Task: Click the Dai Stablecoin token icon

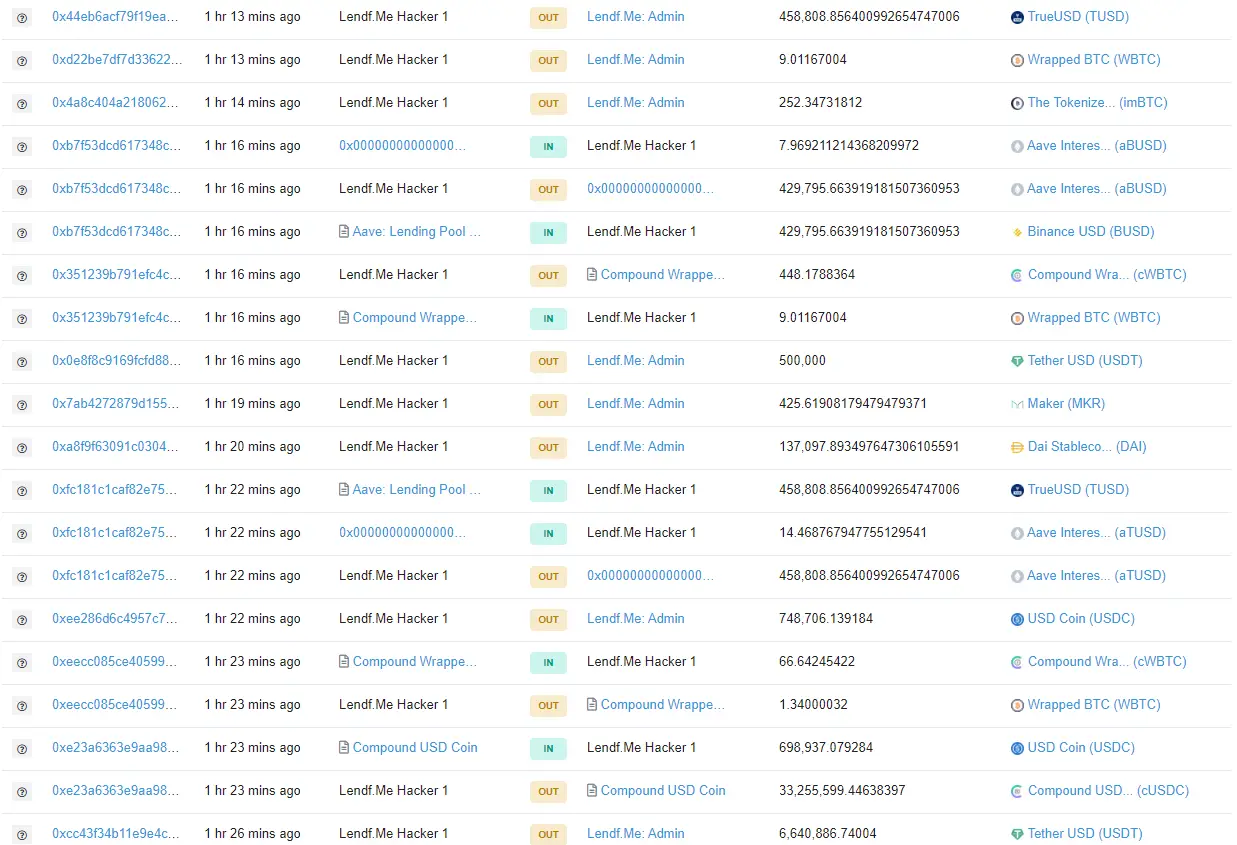Action: [1018, 447]
